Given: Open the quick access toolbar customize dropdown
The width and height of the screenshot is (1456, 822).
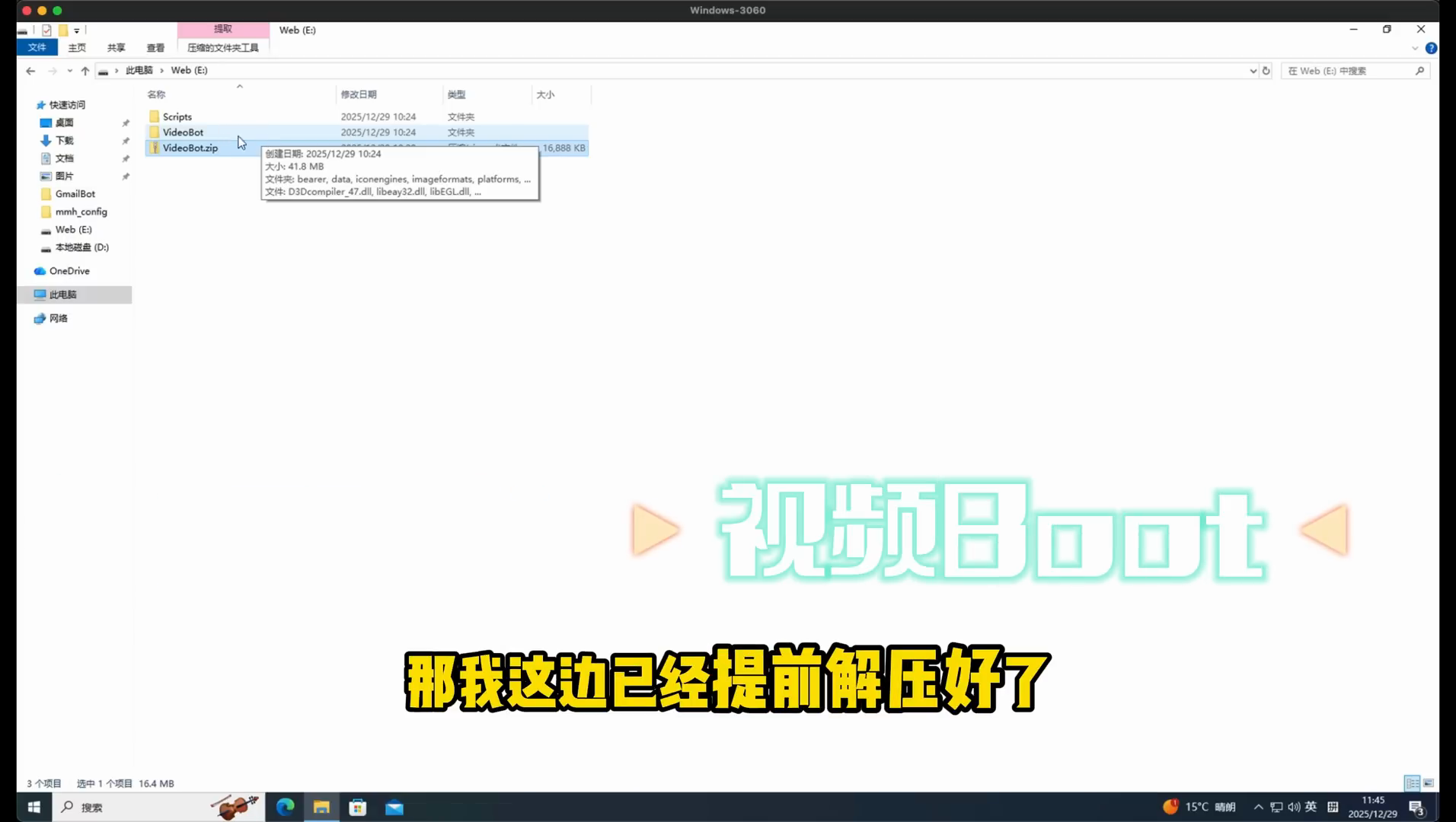Looking at the screenshot, I should pyautogui.click(x=77, y=30).
